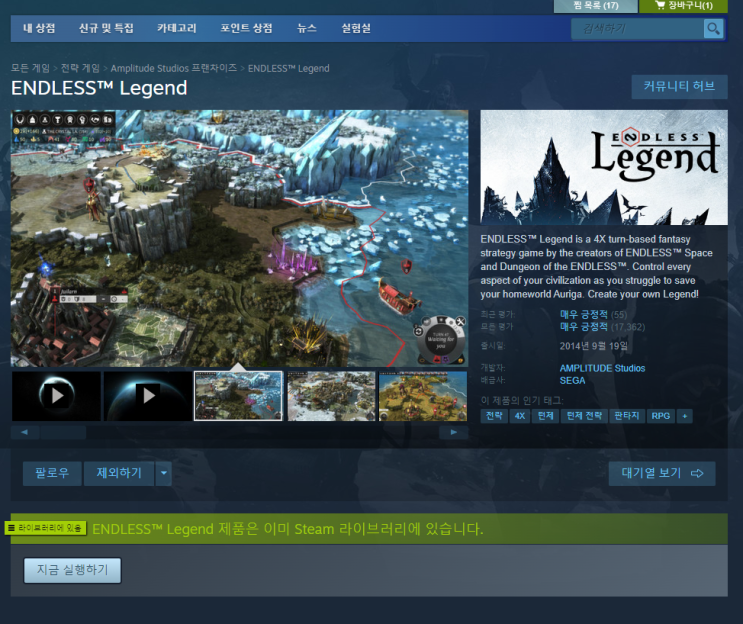Follow the 전략 게임 breadcrumb link

coord(81,68)
